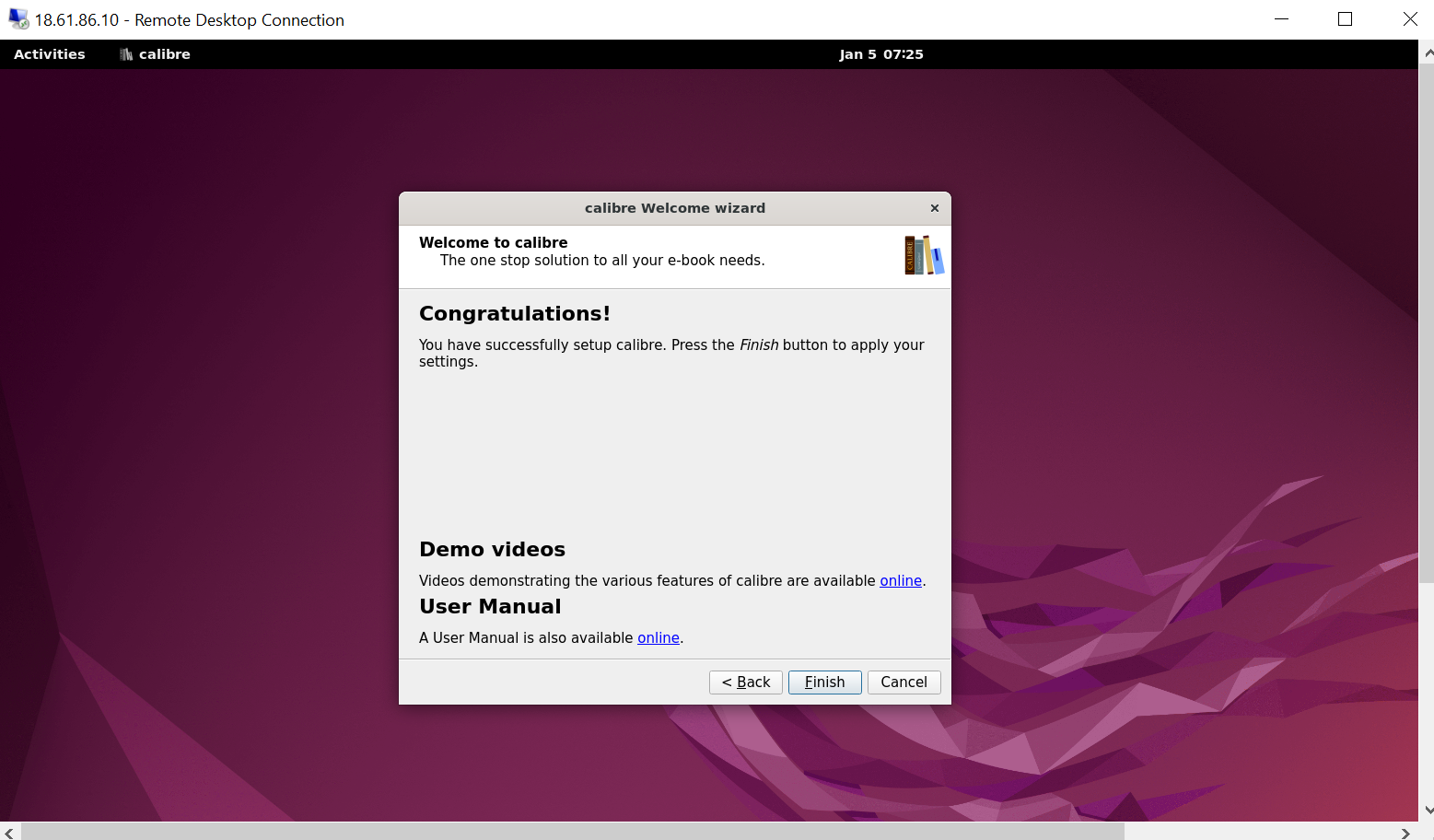
Task: Click the scroll left arrow
Action: (x=9, y=833)
